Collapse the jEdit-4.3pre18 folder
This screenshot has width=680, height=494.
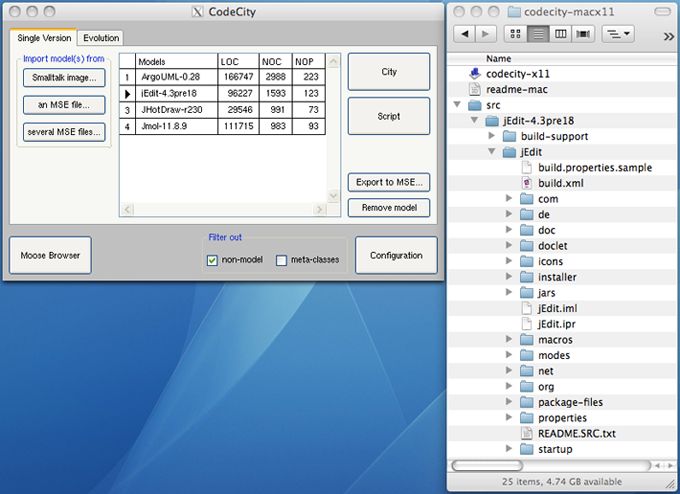point(474,120)
